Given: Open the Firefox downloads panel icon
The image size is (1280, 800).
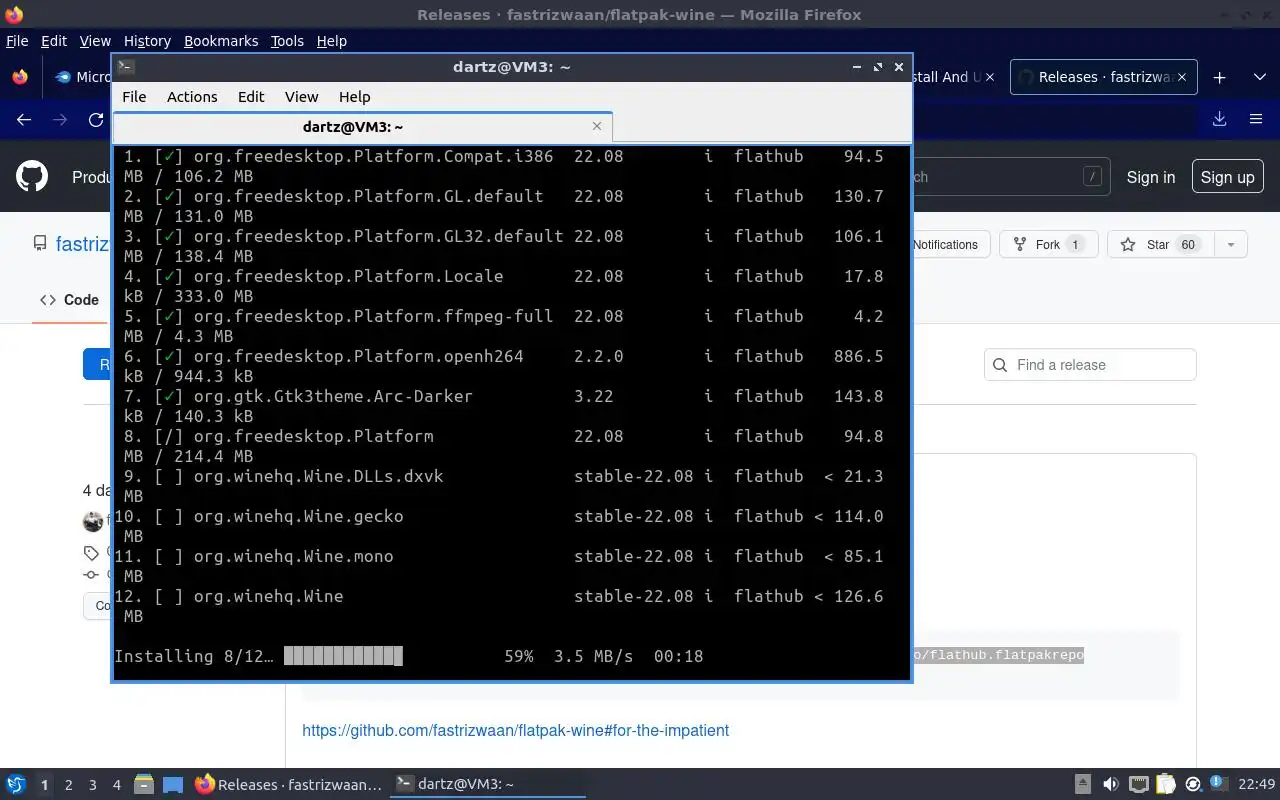Looking at the screenshot, I should 1219,119.
